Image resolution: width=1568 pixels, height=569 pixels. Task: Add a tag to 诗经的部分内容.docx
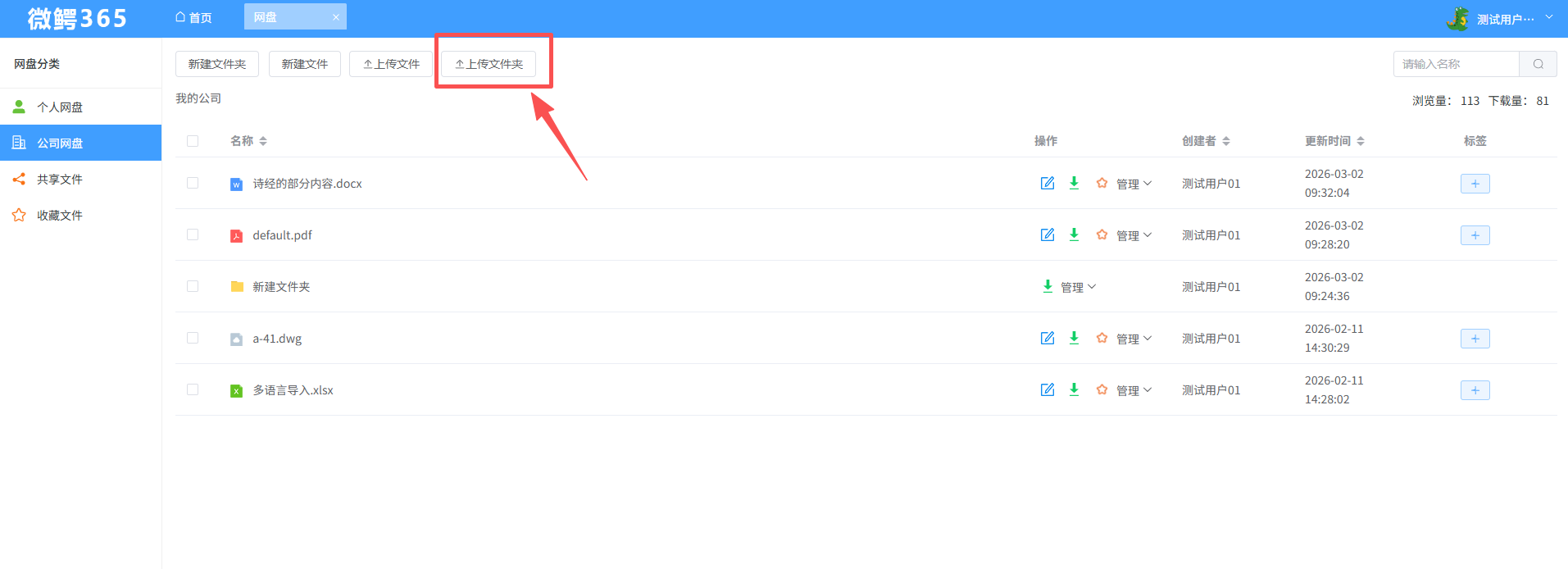click(1475, 184)
